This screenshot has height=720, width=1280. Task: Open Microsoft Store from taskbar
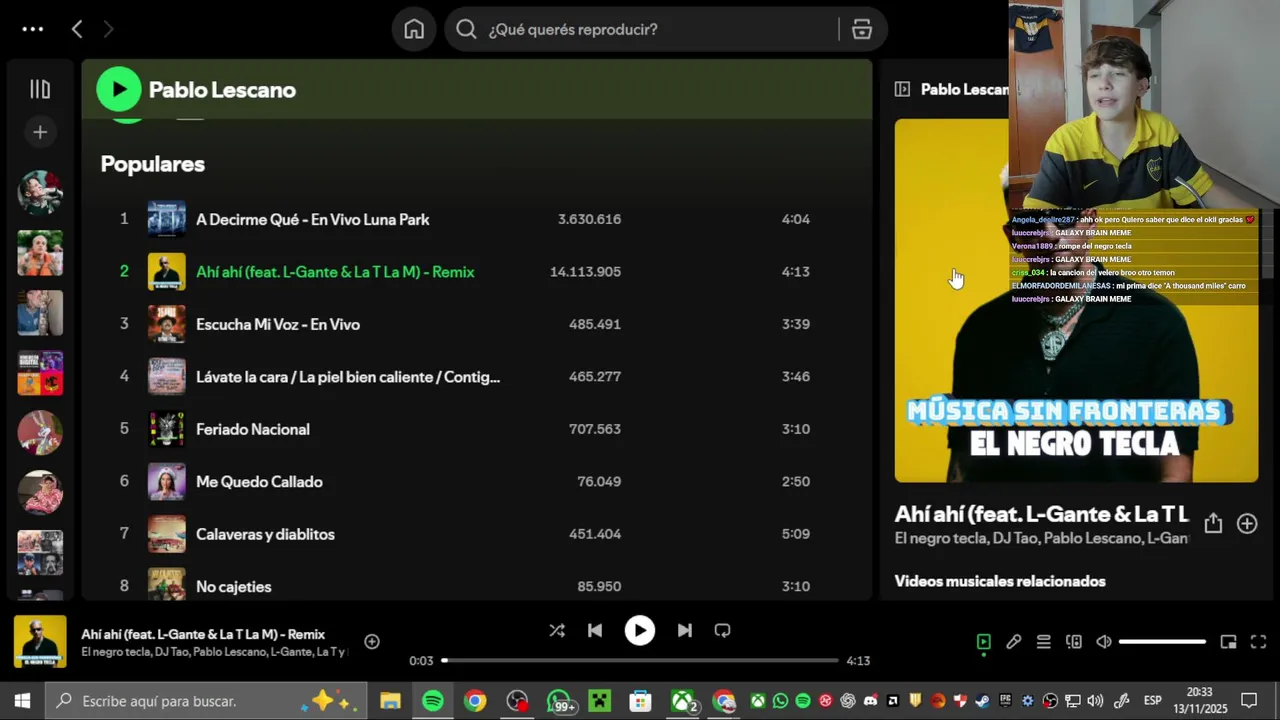640,701
